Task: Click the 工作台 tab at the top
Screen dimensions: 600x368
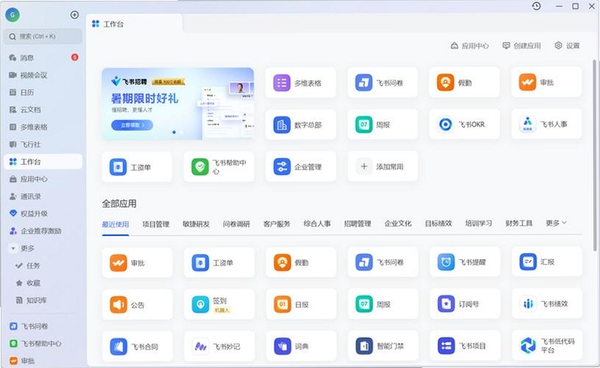Action: (134, 24)
